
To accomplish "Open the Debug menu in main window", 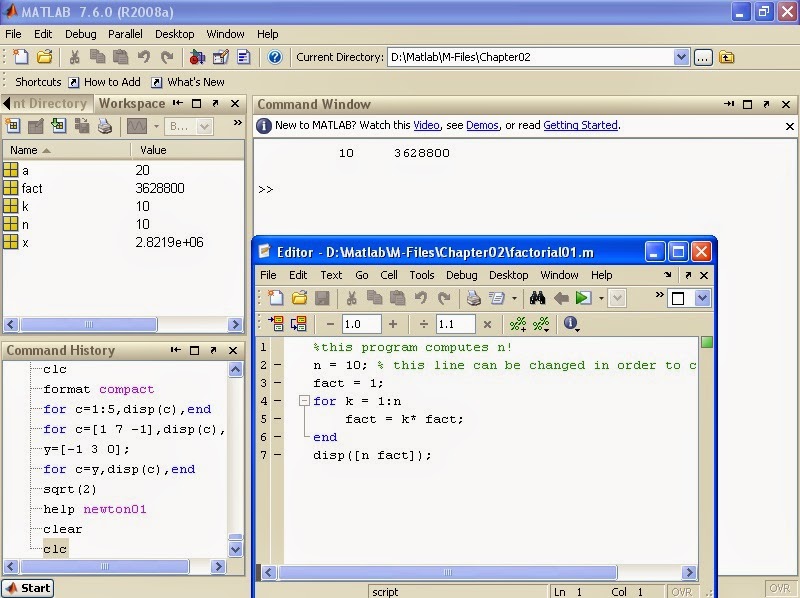I will click(x=81, y=34).
